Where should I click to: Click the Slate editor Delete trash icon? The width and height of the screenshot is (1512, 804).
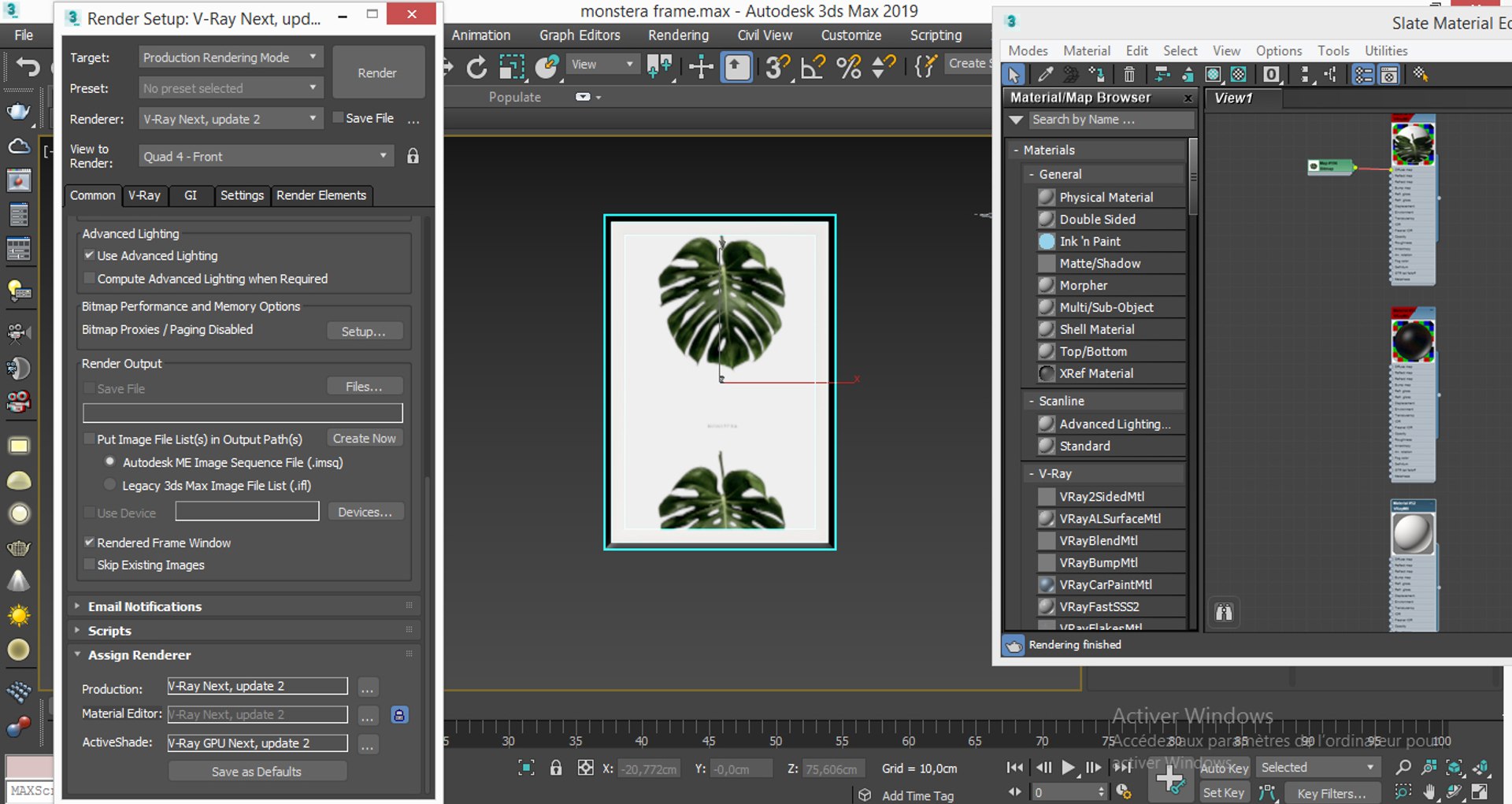coord(1128,75)
